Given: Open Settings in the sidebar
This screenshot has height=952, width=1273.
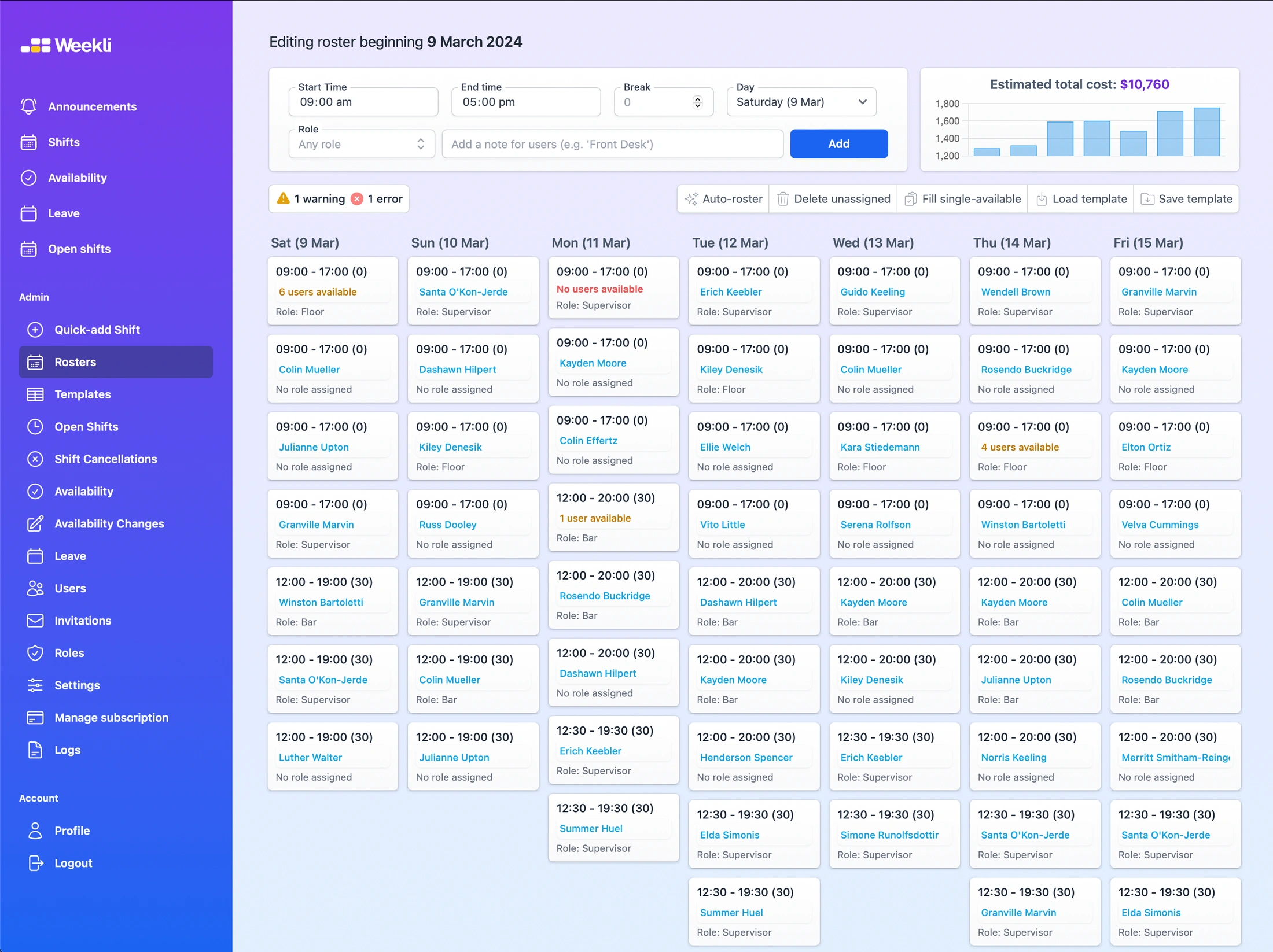Looking at the screenshot, I should click(116, 685).
